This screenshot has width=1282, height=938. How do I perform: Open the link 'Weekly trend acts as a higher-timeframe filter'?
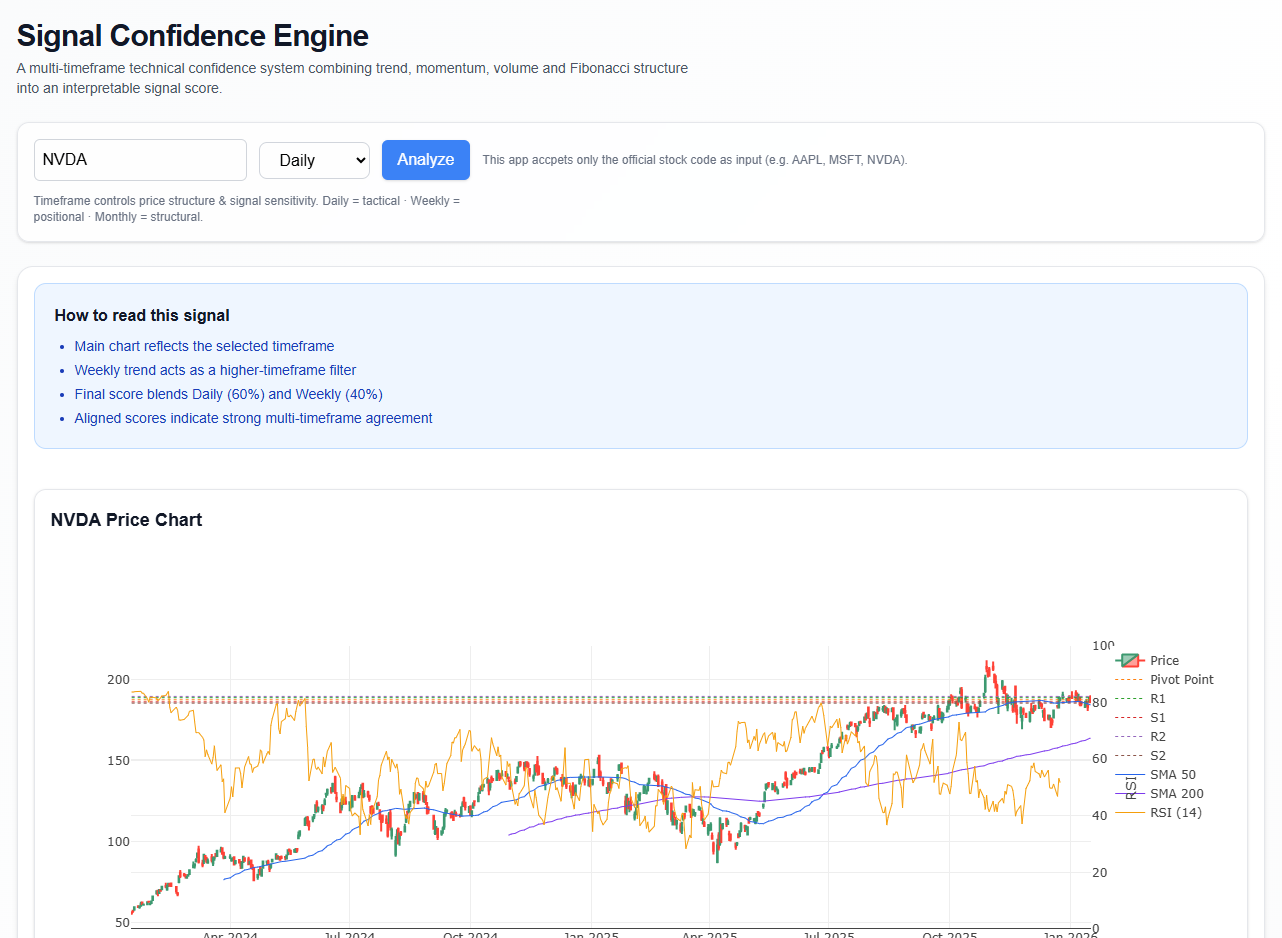point(215,370)
